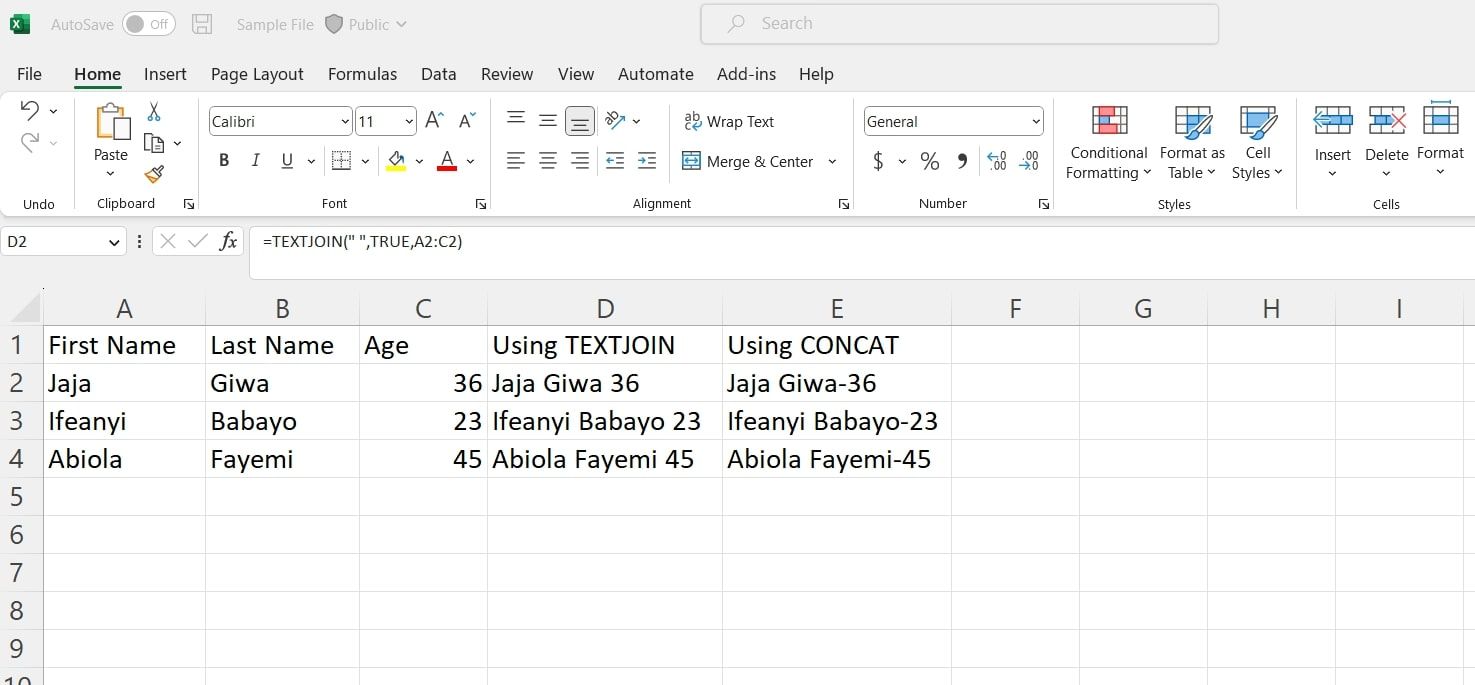Click the Middle Align icon
The height and width of the screenshot is (685, 1475).
pyautogui.click(x=548, y=121)
